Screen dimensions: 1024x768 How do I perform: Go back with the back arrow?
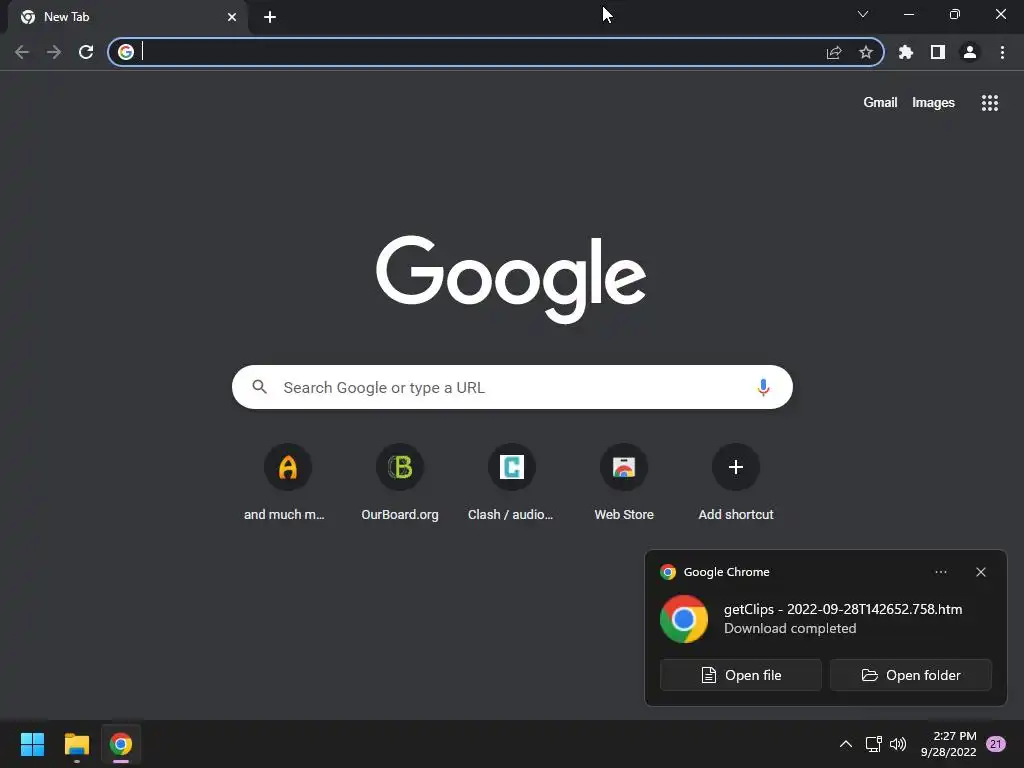tap(22, 52)
